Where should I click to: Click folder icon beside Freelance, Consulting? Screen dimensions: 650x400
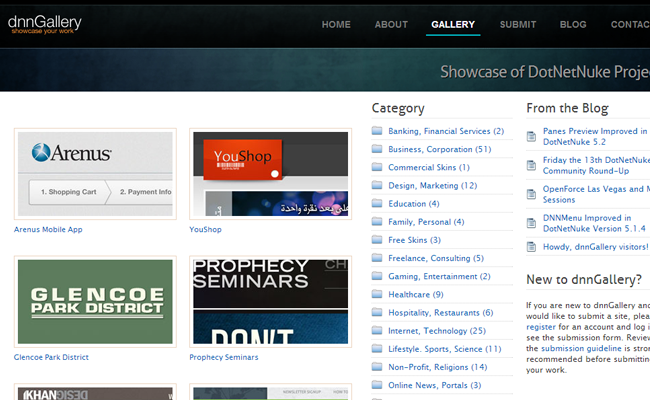pos(377,258)
